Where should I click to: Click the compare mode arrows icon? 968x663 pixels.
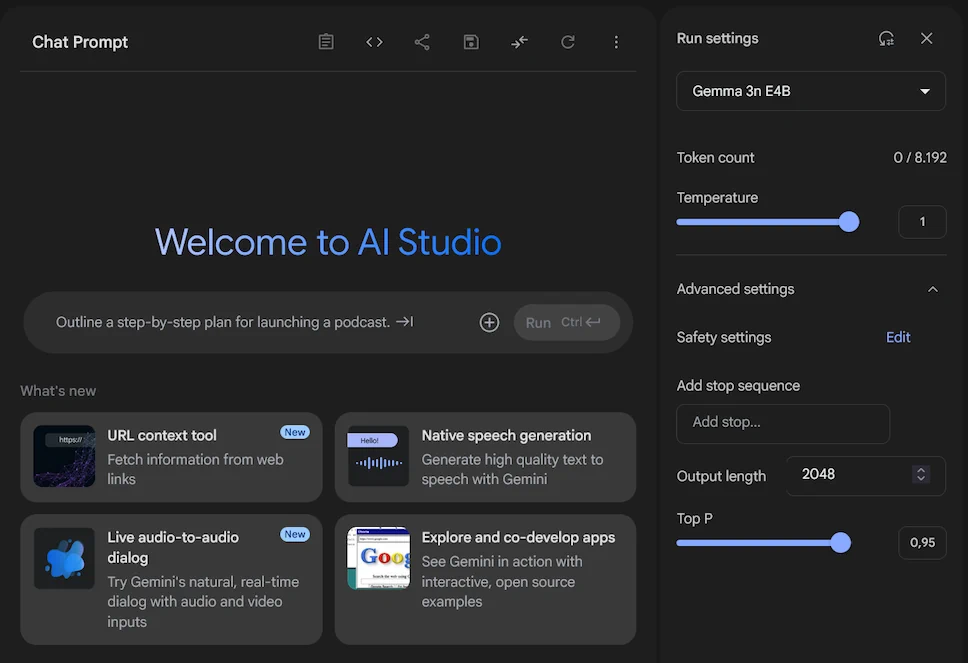point(519,42)
